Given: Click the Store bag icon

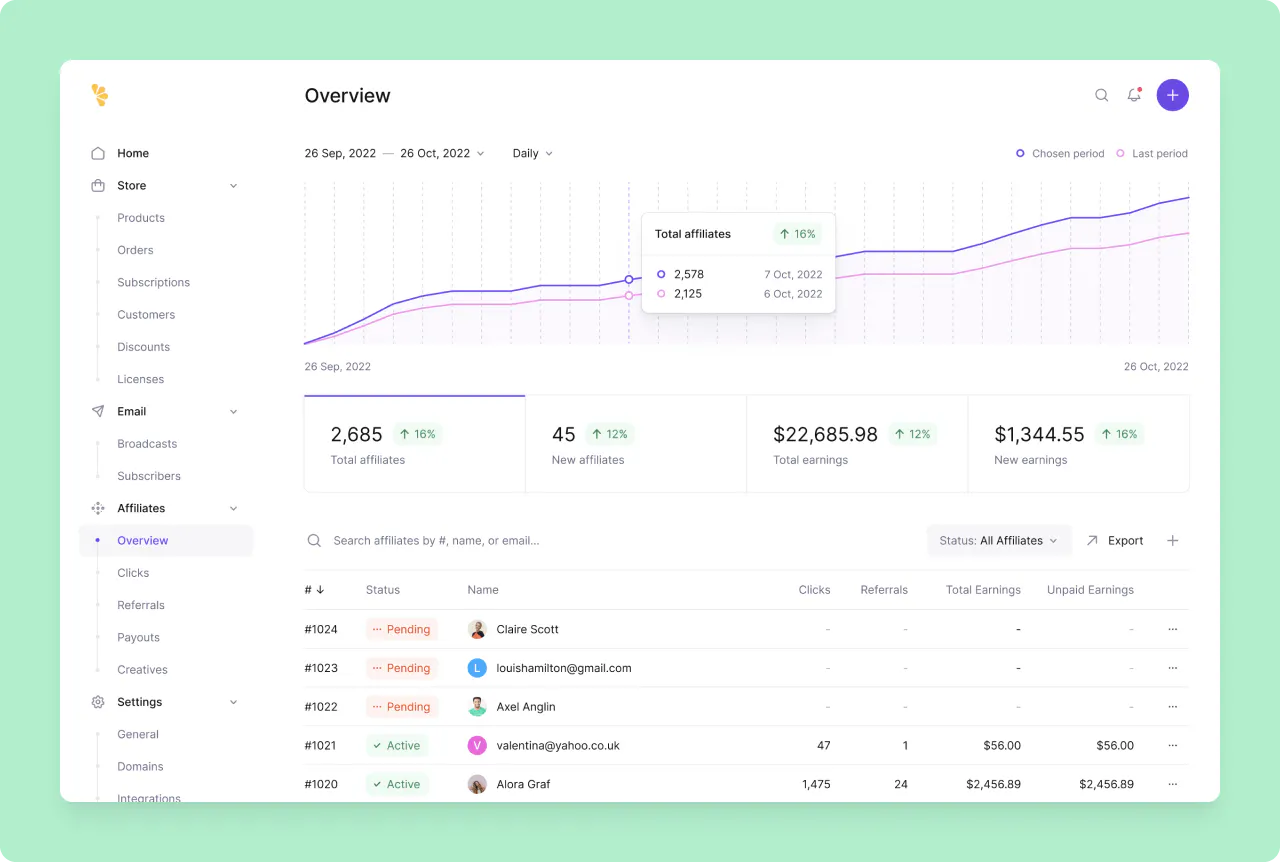Looking at the screenshot, I should click(98, 185).
